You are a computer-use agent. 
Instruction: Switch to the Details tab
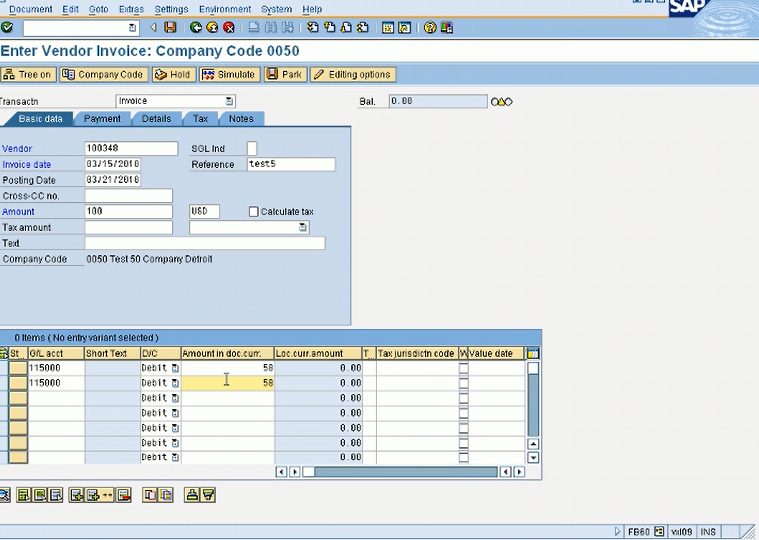[x=156, y=119]
